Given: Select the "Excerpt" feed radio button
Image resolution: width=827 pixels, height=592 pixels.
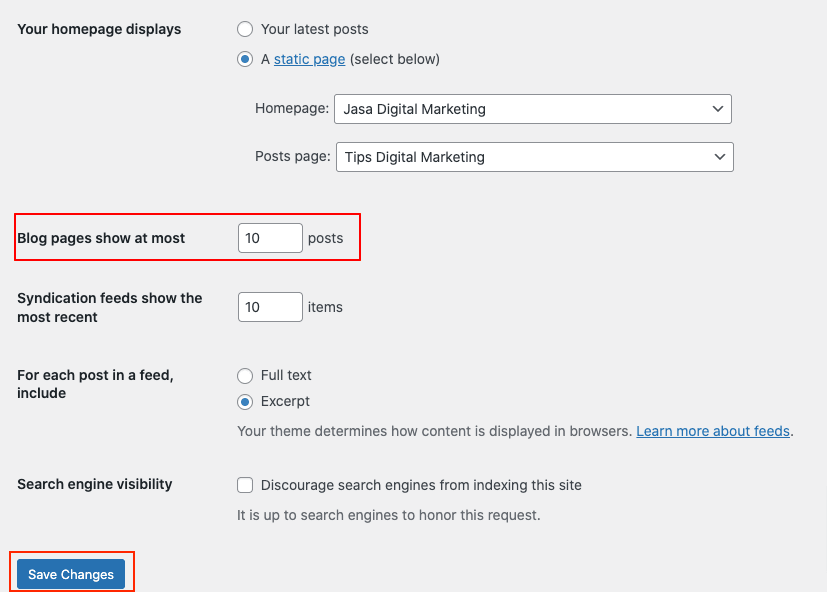Looking at the screenshot, I should coord(245,401).
